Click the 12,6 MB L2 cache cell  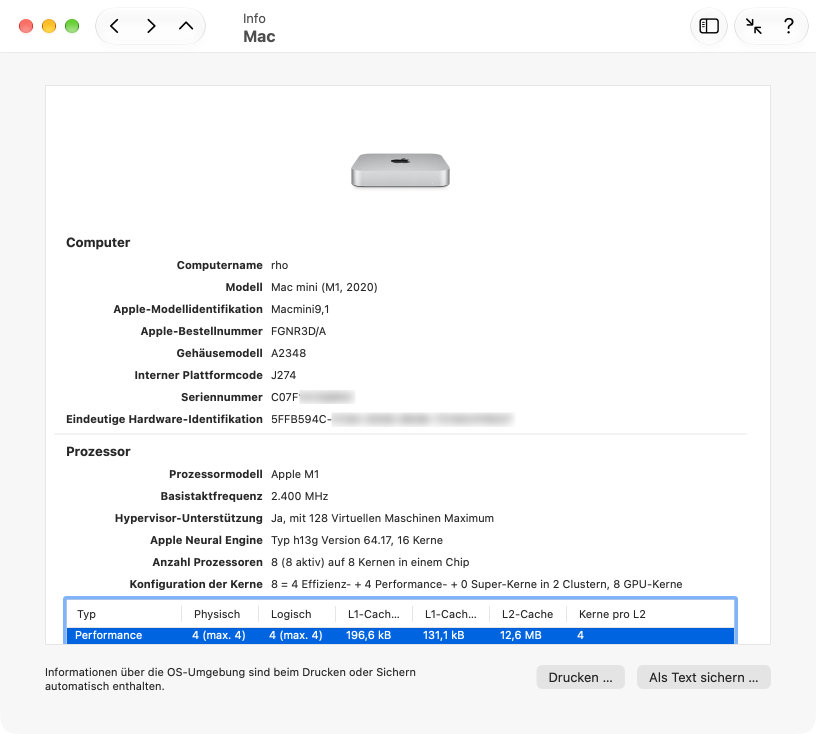pyautogui.click(x=520, y=635)
